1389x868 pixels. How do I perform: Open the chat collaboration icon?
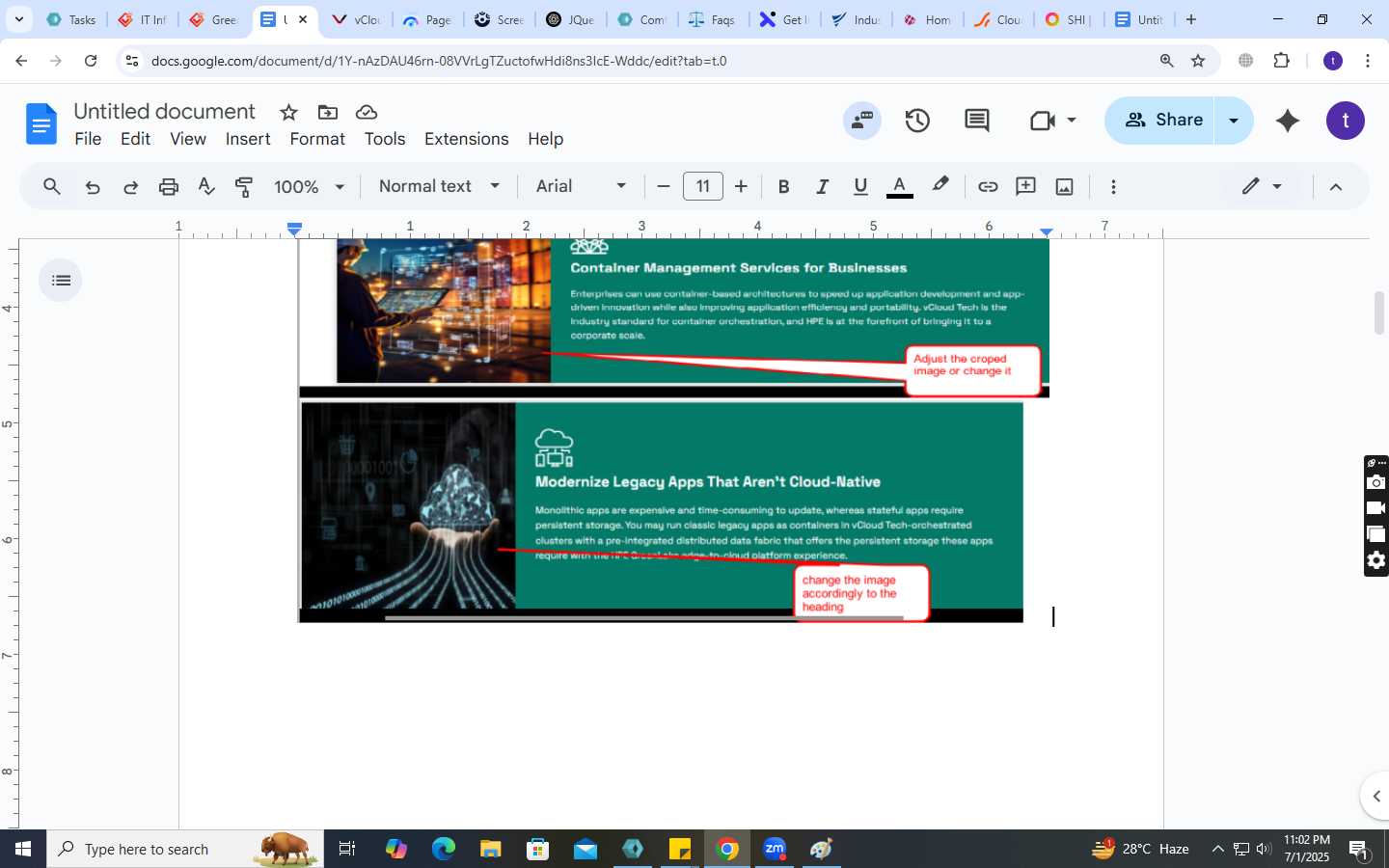click(x=862, y=121)
